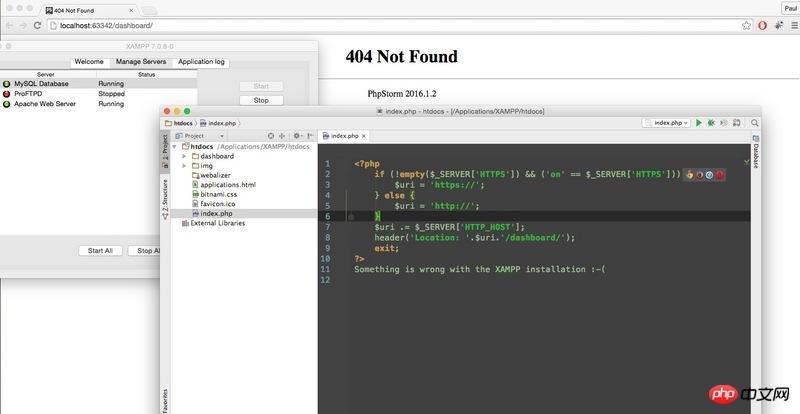The image size is (800, 414).
Task: Select MySQL Database row in XAMPP
Action: click(x=98, y=84)
